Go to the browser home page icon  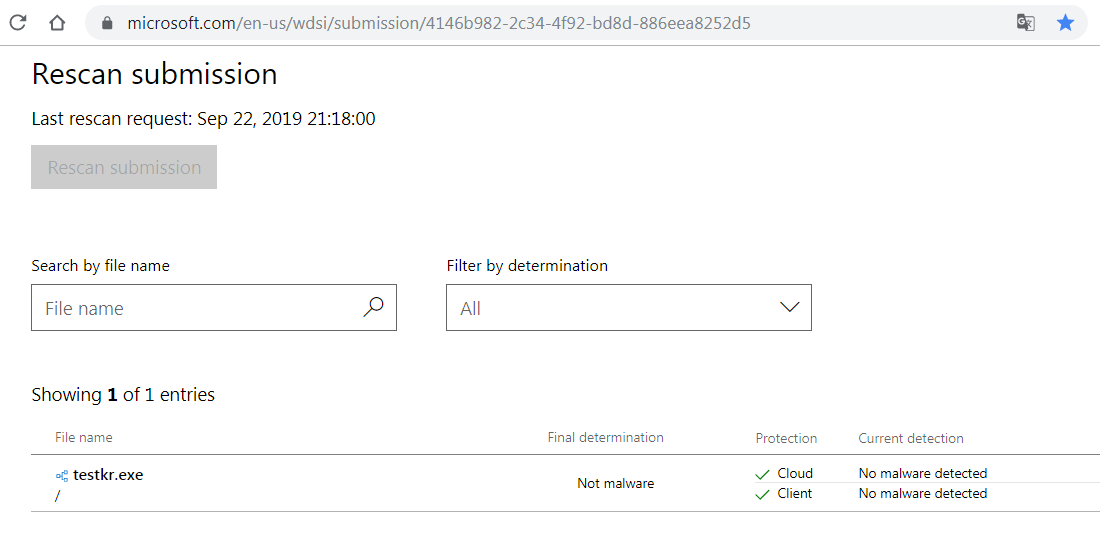[57, 22]
